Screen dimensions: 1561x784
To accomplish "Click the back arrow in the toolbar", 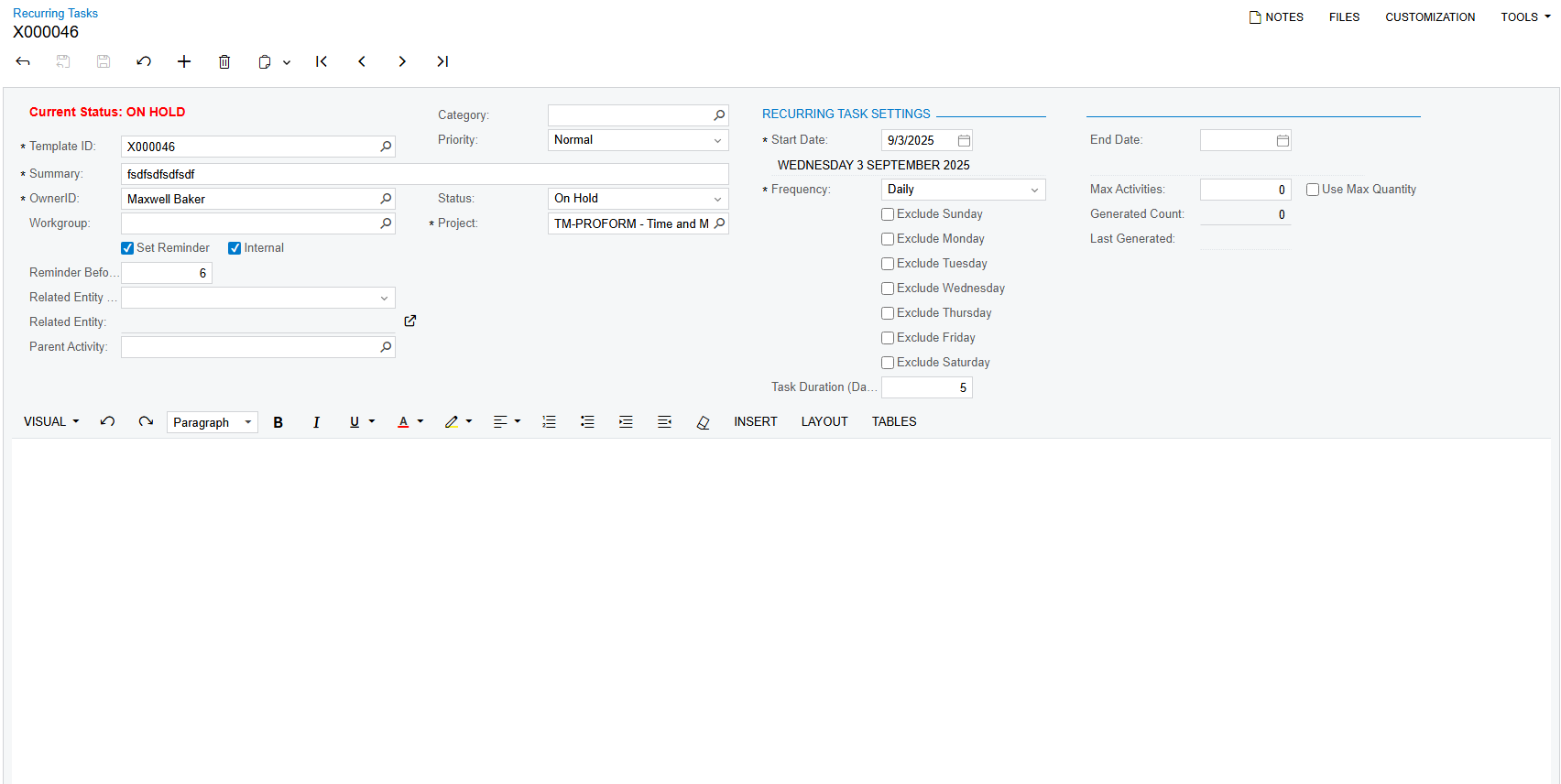I will tap(23, 61).
